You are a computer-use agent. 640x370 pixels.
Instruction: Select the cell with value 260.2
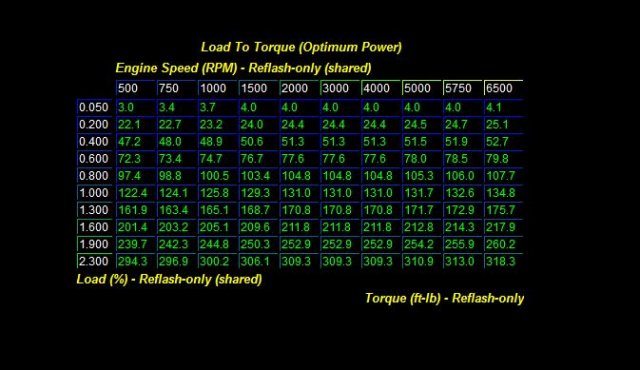click(503, 244)
